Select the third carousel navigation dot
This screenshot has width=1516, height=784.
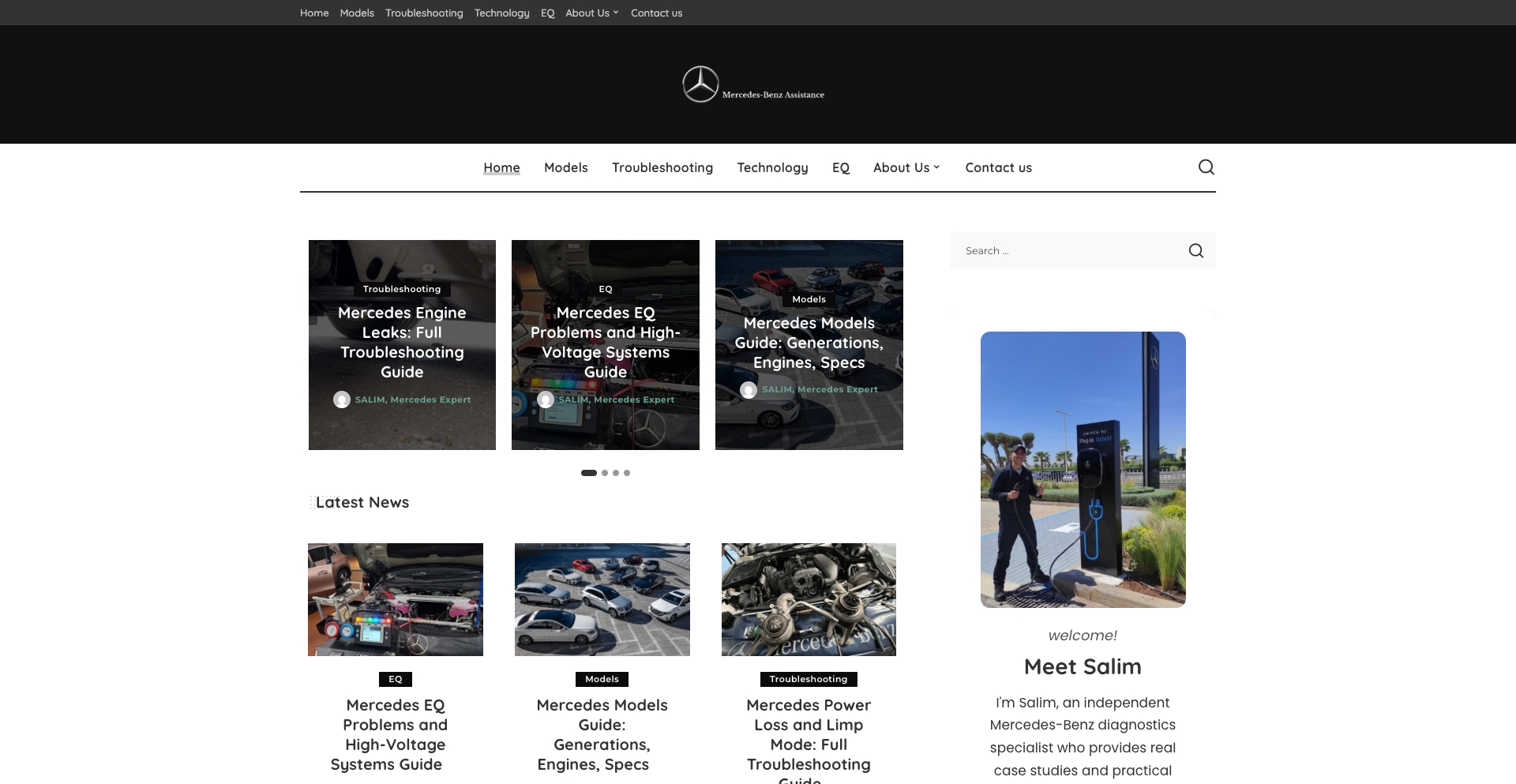(x=616, y=473)
